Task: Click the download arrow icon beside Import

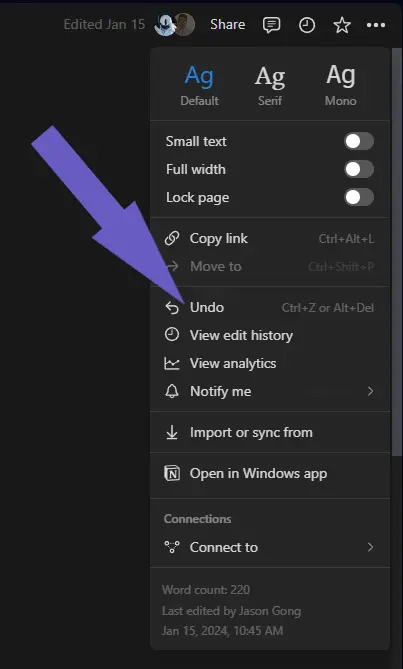Action: (x=172, y=432)
